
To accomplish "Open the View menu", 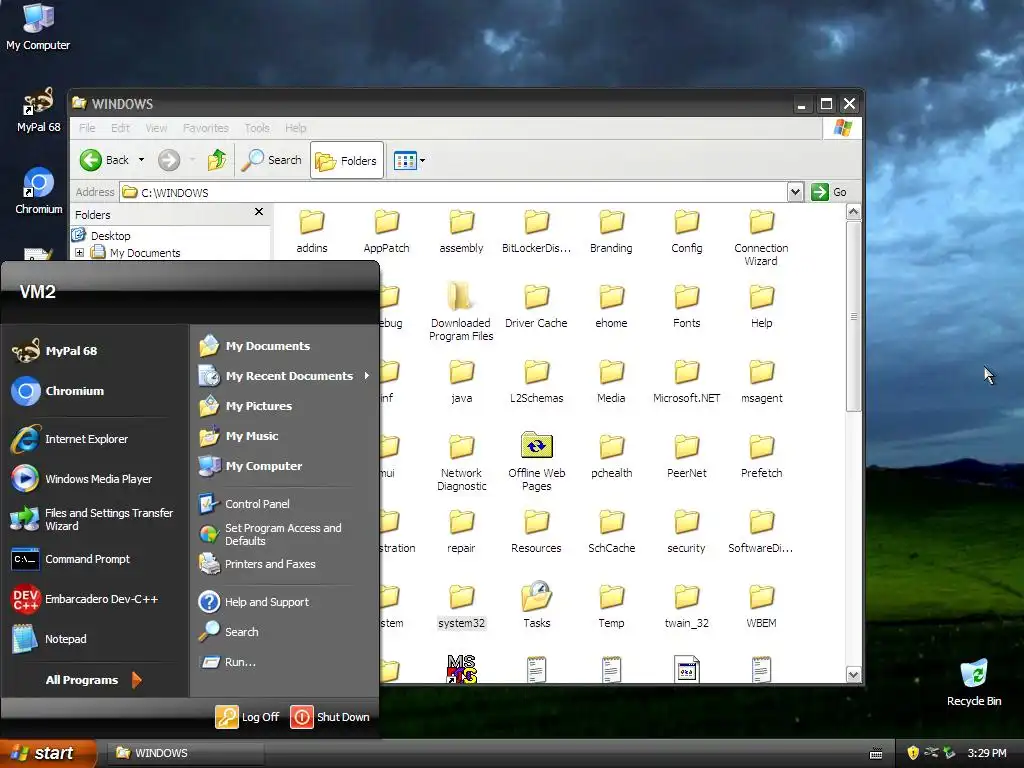I will point(156,128).
